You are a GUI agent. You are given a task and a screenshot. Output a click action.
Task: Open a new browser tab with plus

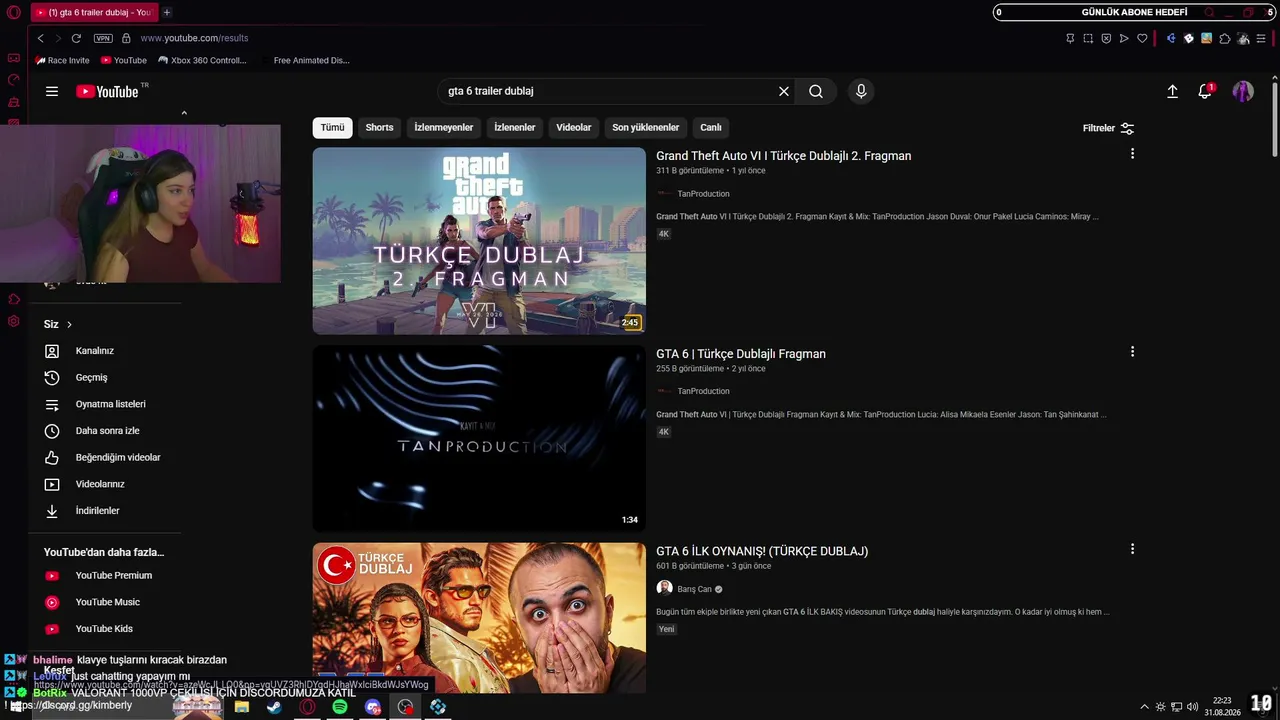(167, 12)
